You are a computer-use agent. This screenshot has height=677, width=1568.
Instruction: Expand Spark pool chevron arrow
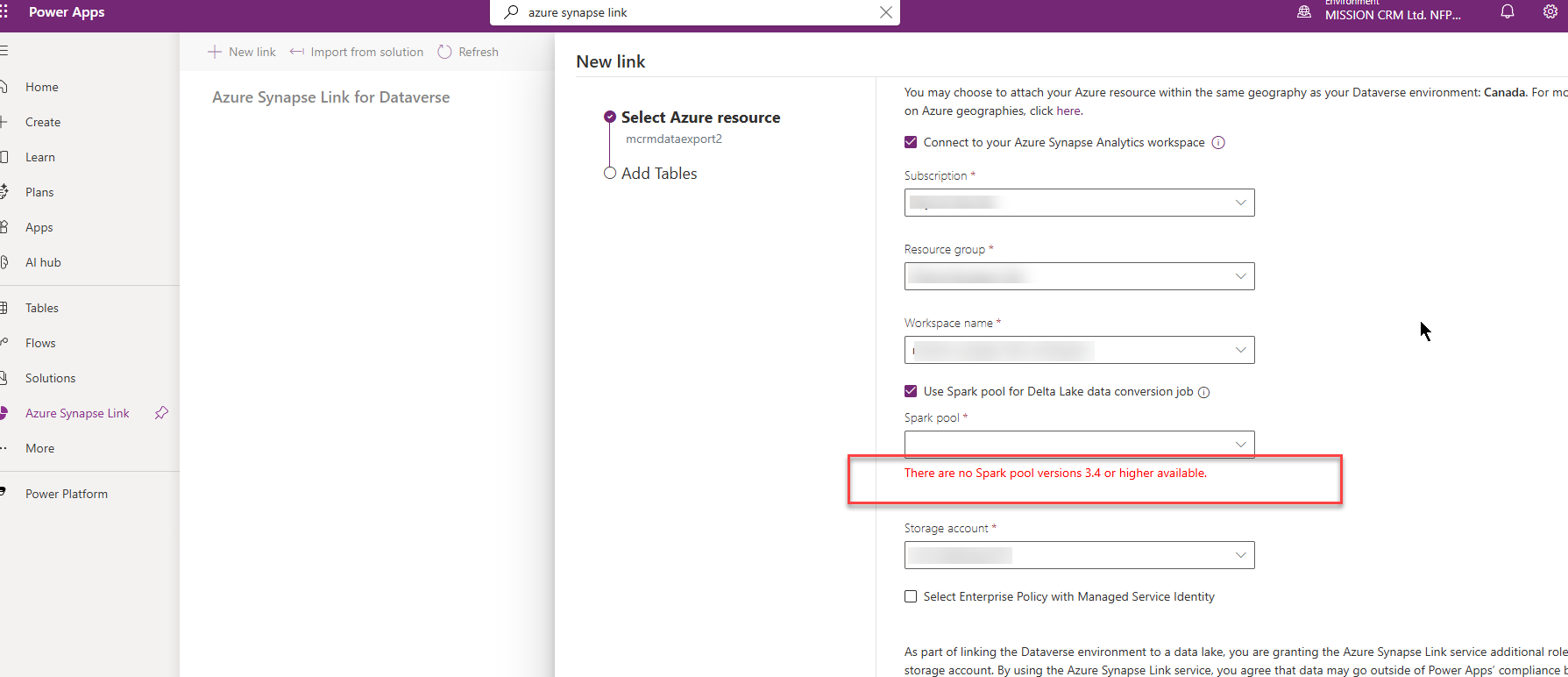point(1240,445)
